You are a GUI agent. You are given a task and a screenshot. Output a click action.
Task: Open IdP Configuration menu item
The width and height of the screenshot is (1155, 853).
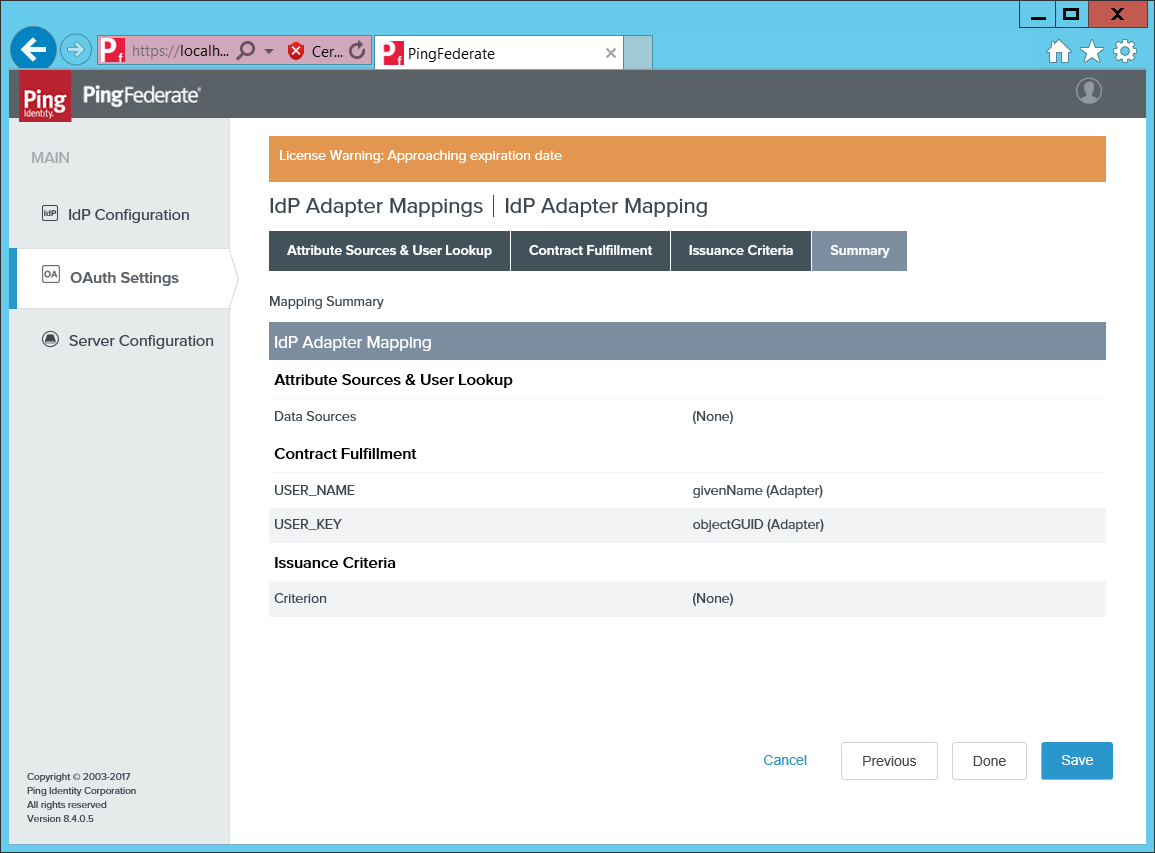click(129, 214)
